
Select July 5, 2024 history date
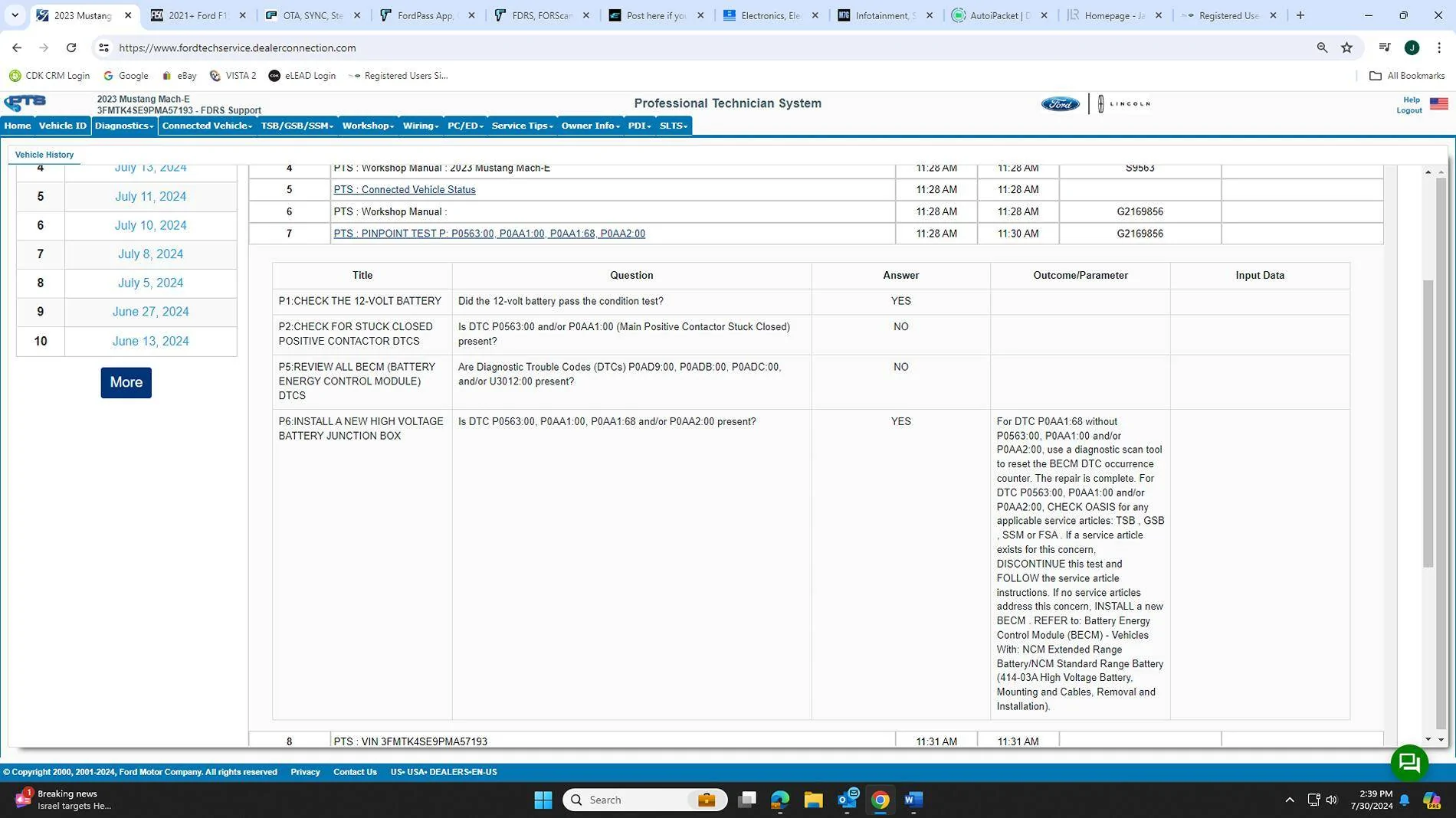pyautogui.click(x=150, y=283)
